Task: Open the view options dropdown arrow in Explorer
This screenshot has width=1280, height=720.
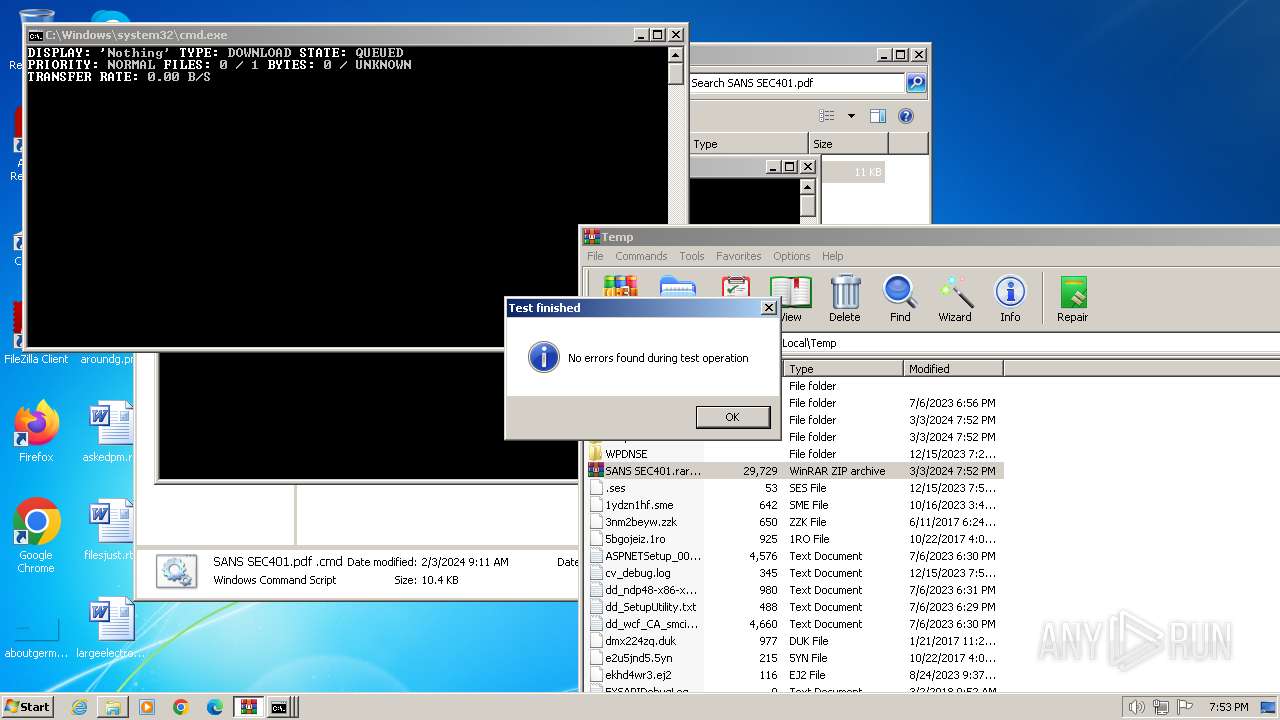Action: [x=851, y=116]
